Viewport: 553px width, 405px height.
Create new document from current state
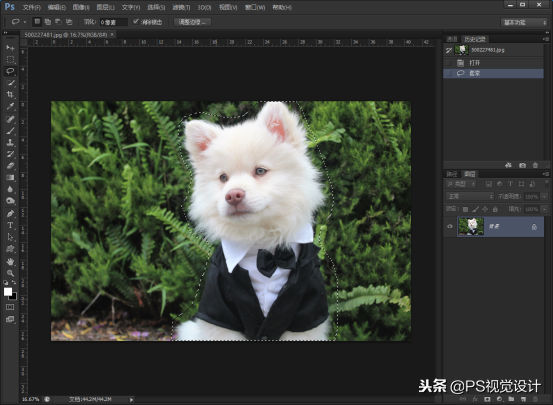pyautogui.click(x=508, y=165)
